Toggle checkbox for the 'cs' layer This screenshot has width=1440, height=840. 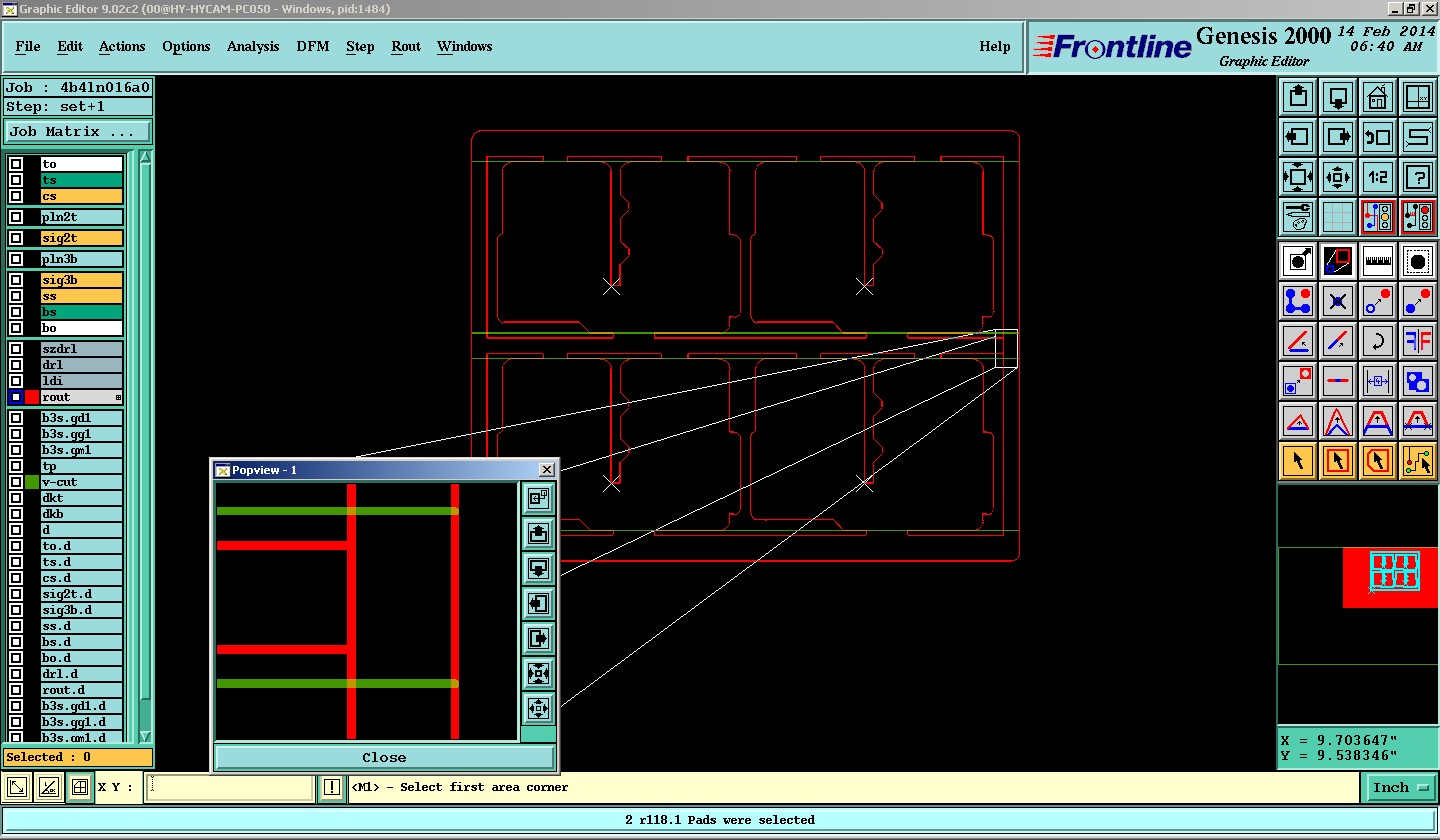click(16, 196)
